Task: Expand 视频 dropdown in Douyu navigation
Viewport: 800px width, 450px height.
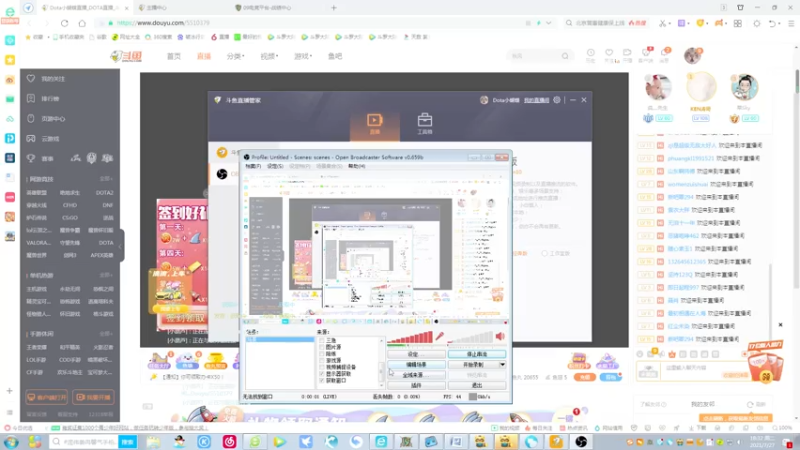Action: point(269,56)
